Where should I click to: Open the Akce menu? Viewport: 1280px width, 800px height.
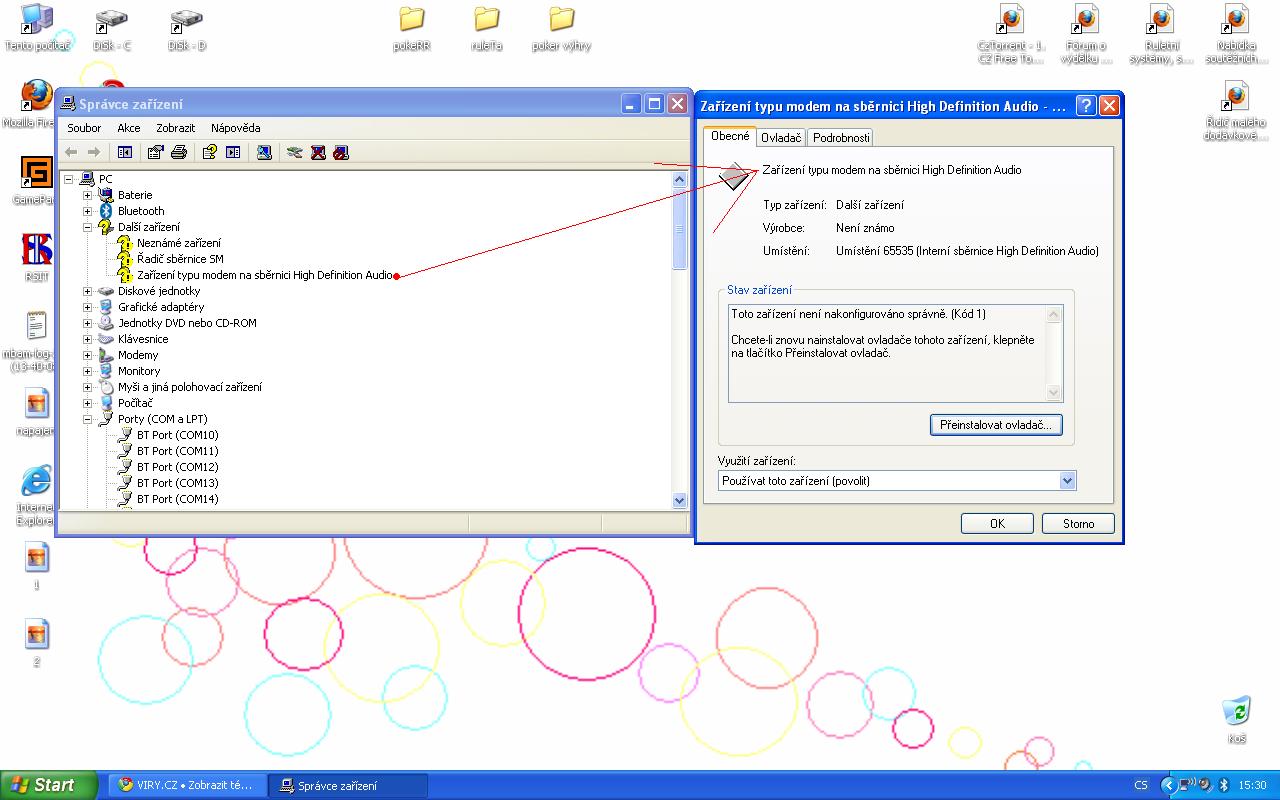128,128
